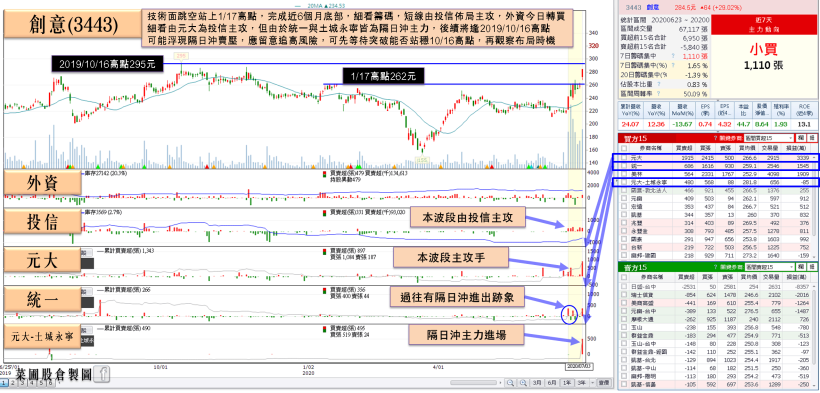Viewport: 820px width, 393px height.
Task: Check the 摩根大通 broker checkbox
Action: coord(624,319)
